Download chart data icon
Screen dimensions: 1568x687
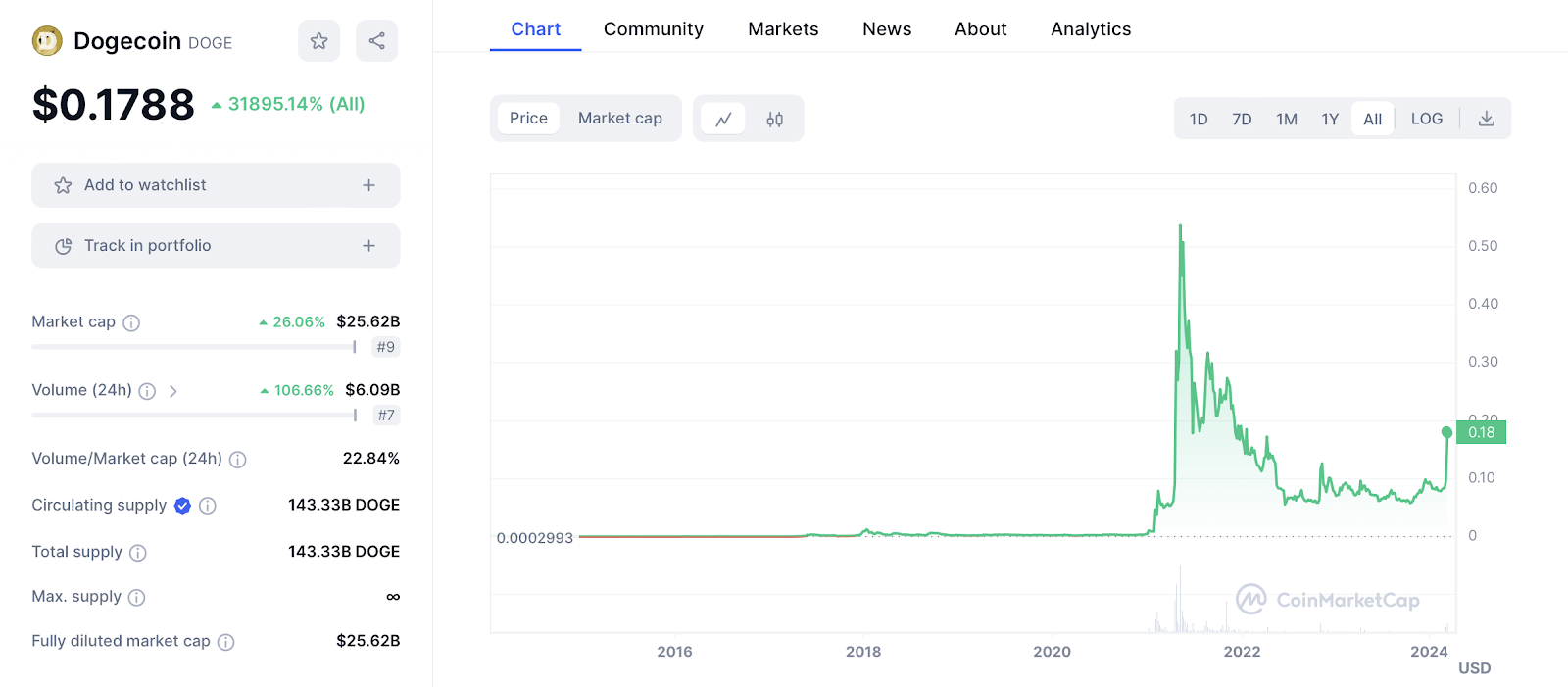tap(1487, 119)
